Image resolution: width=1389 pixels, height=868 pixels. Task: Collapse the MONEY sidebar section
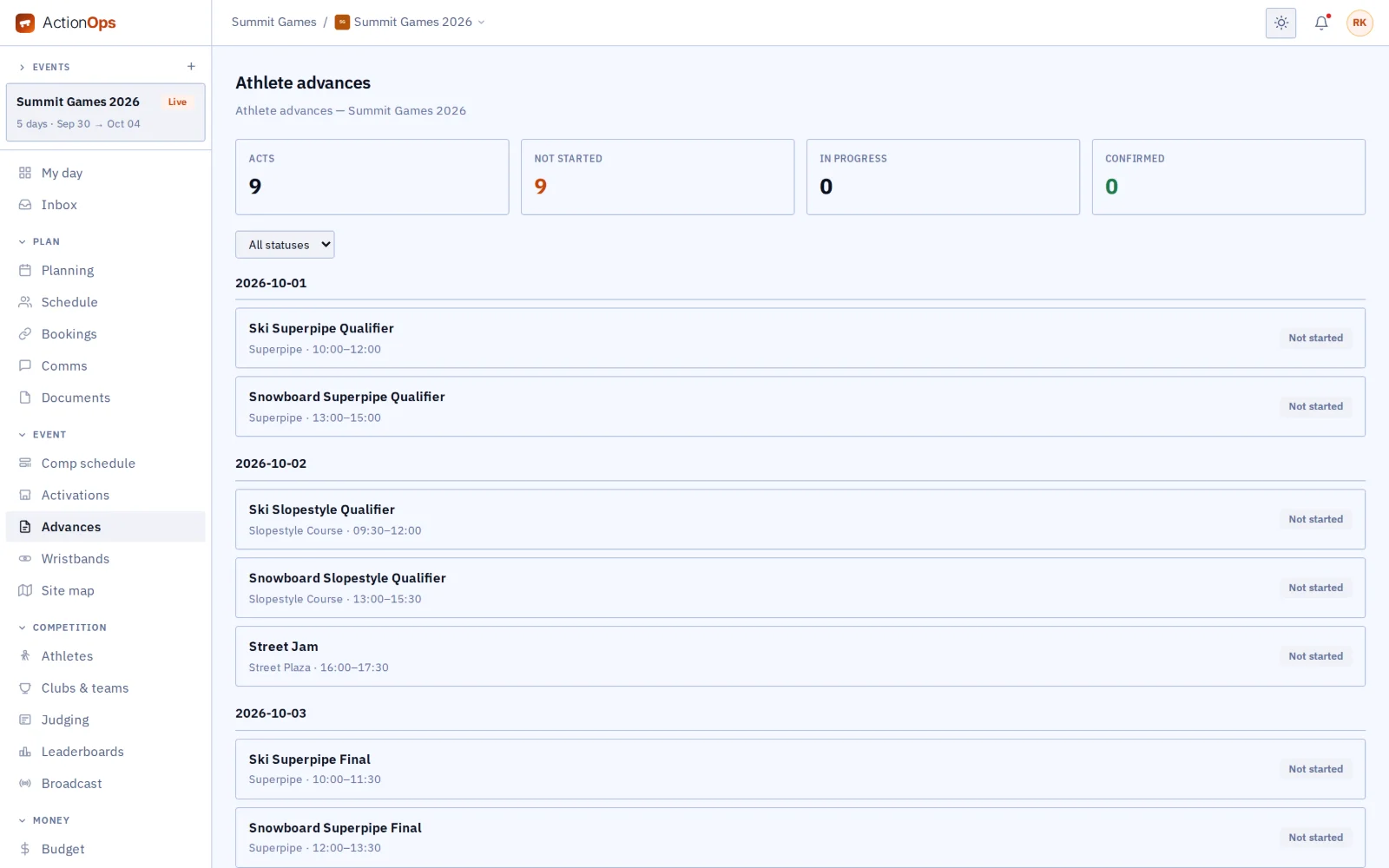coord(43,819)
